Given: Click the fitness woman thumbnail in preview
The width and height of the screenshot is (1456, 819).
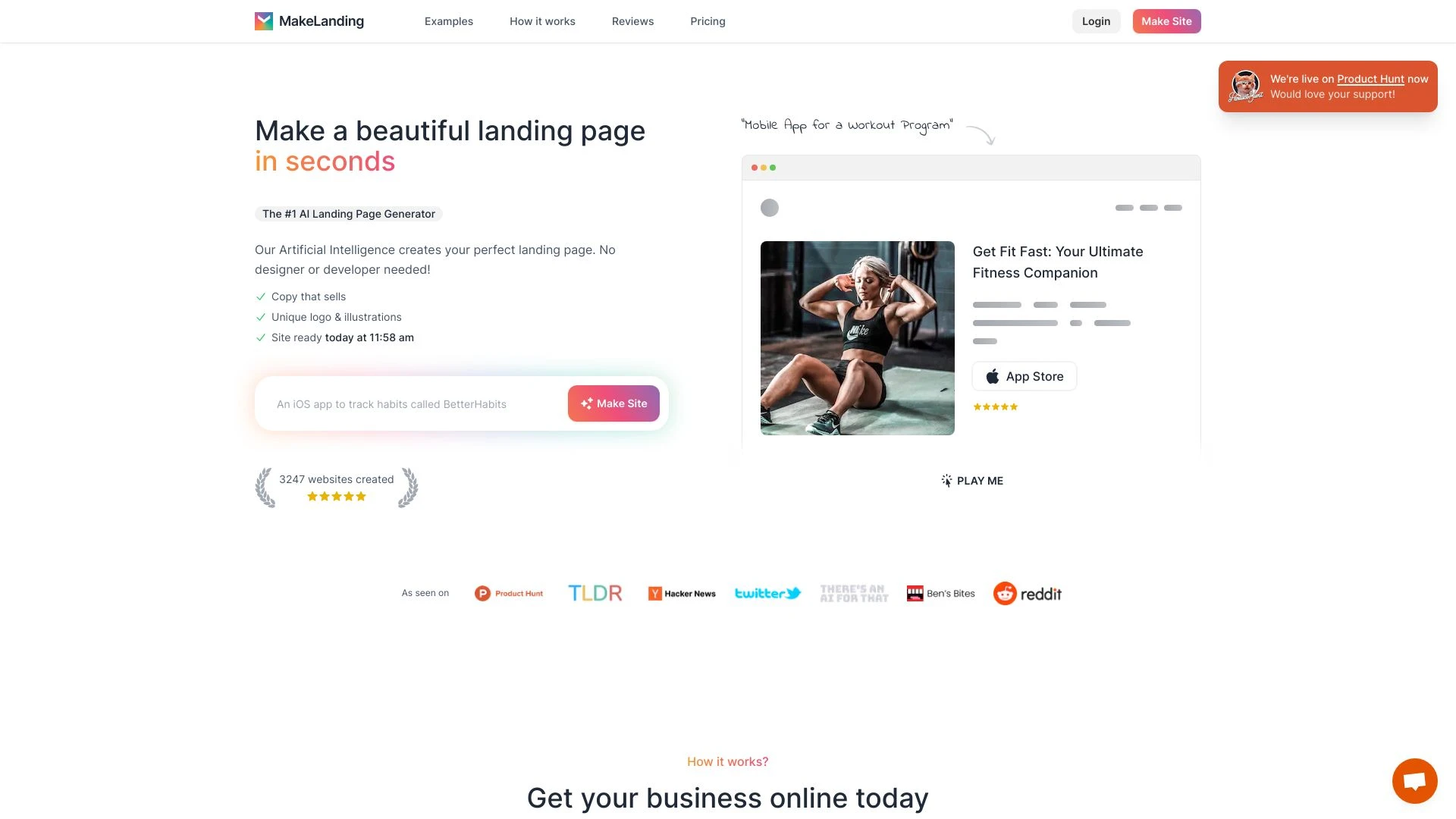Looking at the screenshot, I should (857, 337).
